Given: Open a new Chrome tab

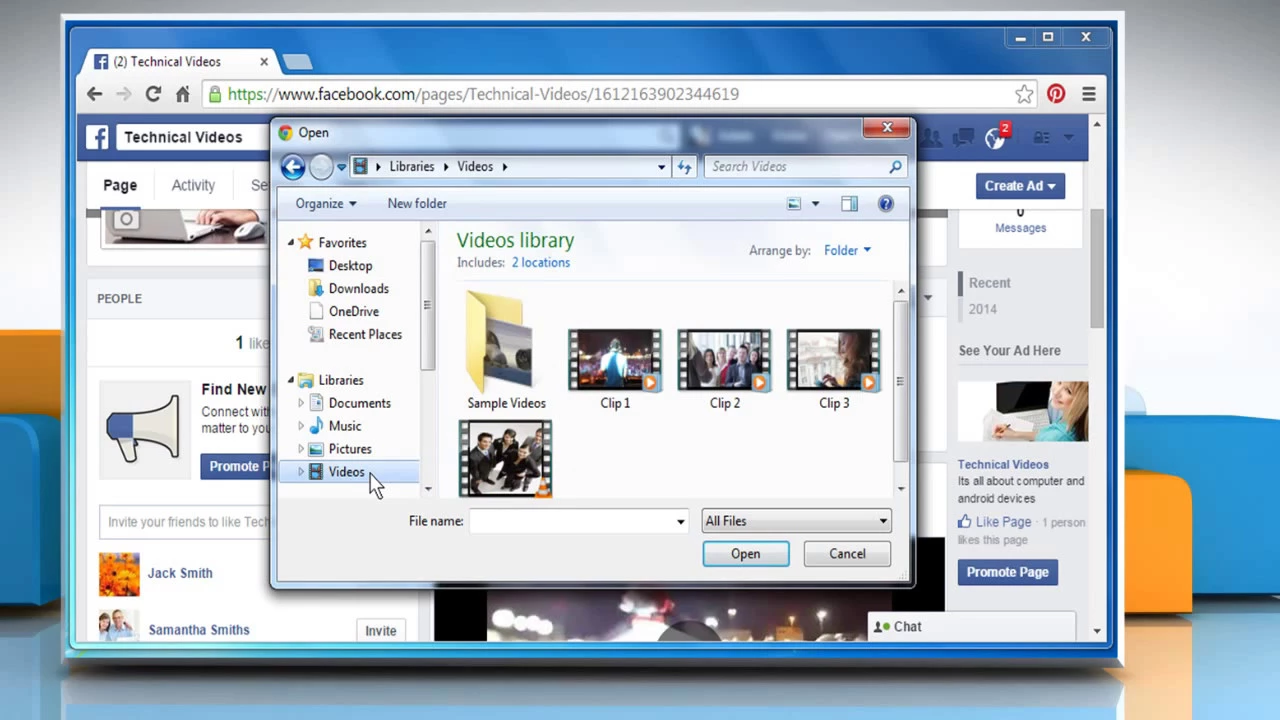Looking at the screenshot, I should tap(297, 62).
